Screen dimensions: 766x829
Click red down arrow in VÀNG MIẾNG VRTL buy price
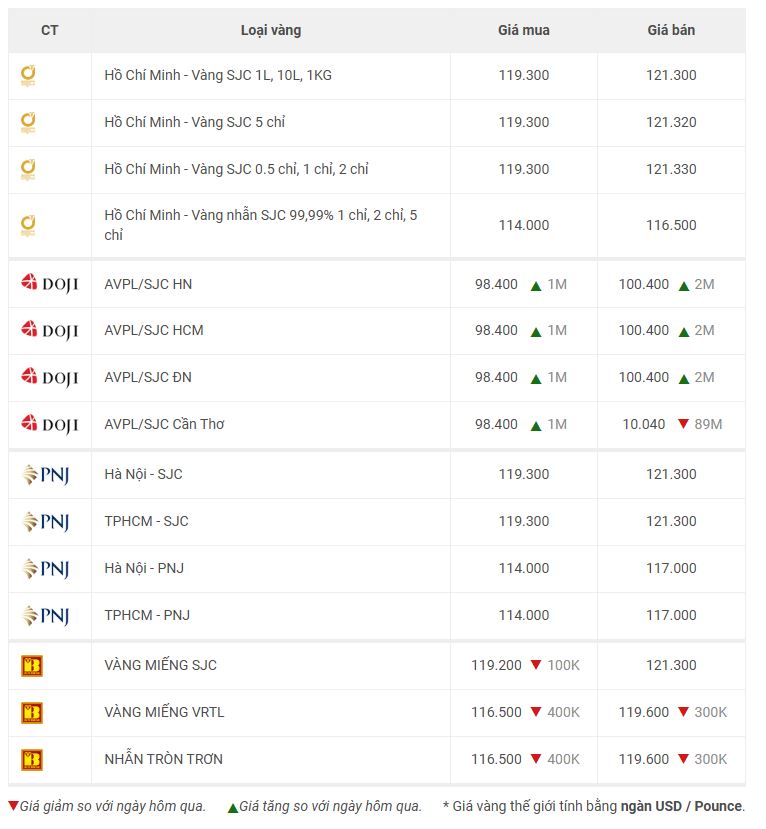pos(536,712)
